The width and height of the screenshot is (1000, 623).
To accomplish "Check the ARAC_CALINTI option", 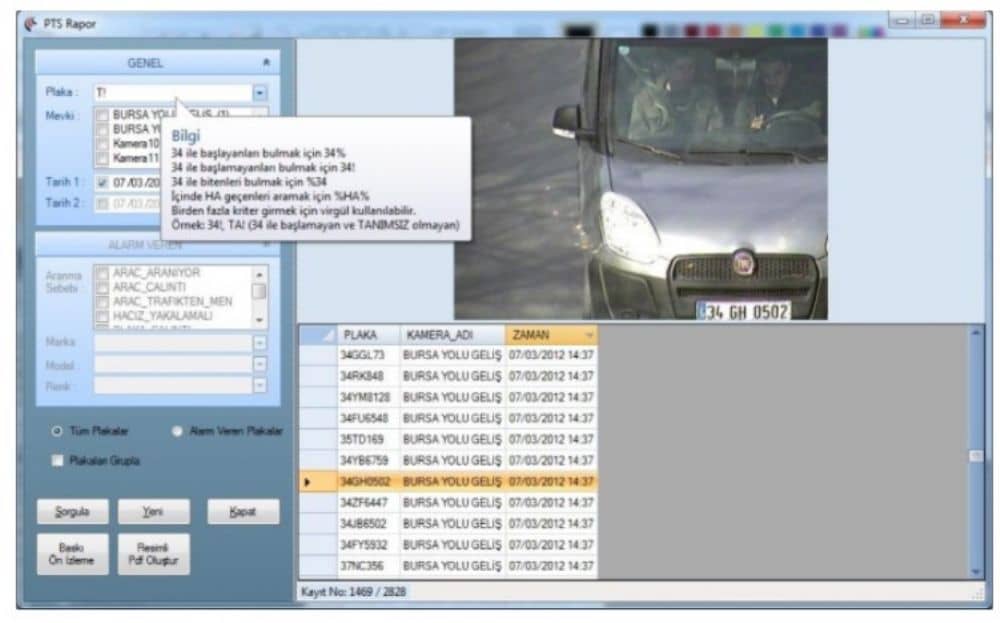I will [102, 288].
